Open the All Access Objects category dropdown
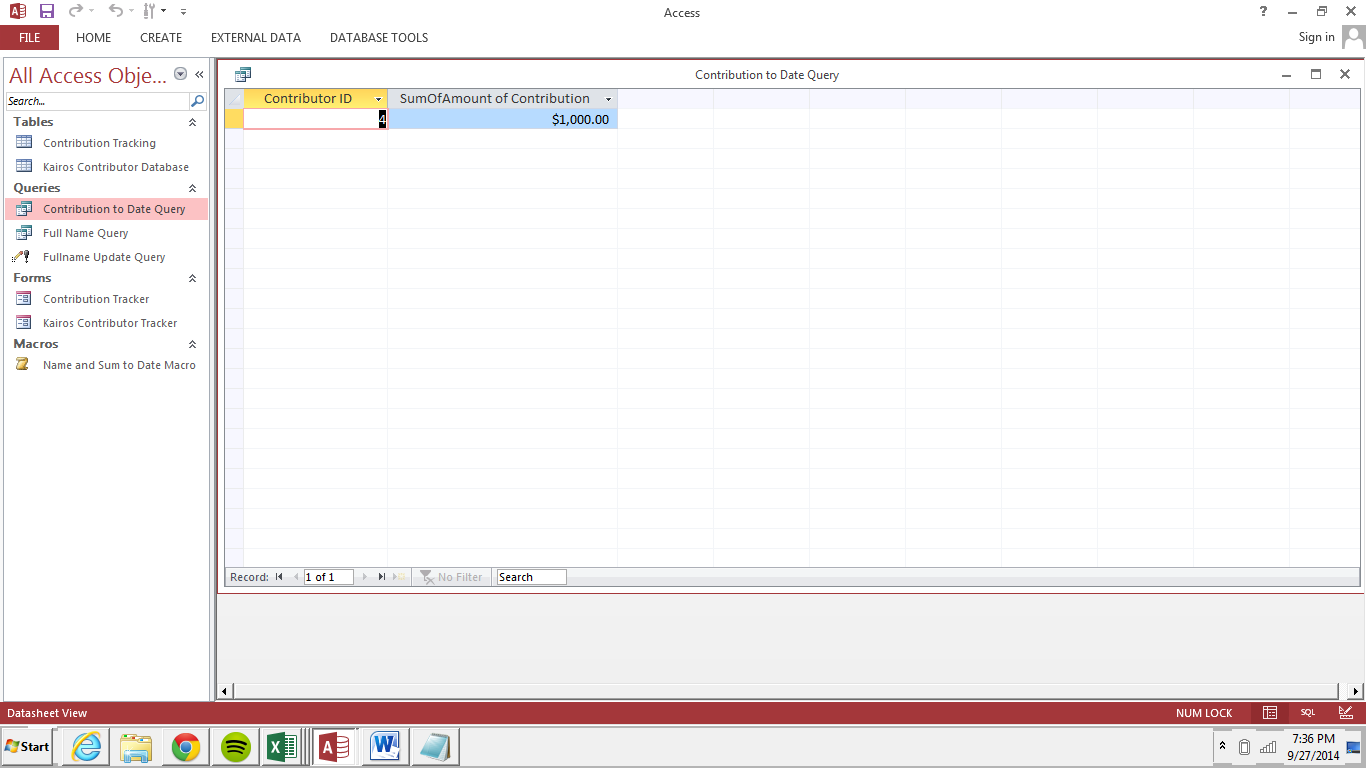1366x768 pixels. (x=180, y=74)
